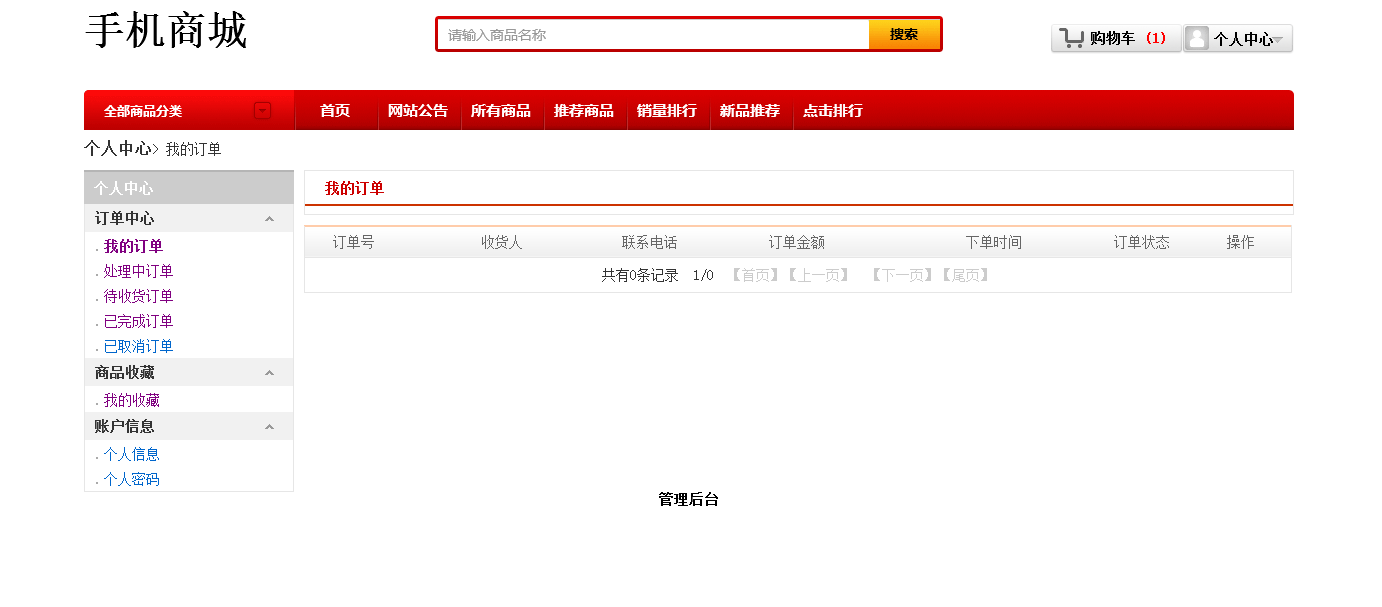1382x607 pixels.
Task: Click the 我的订单 panel title
Action: point(354,189)
